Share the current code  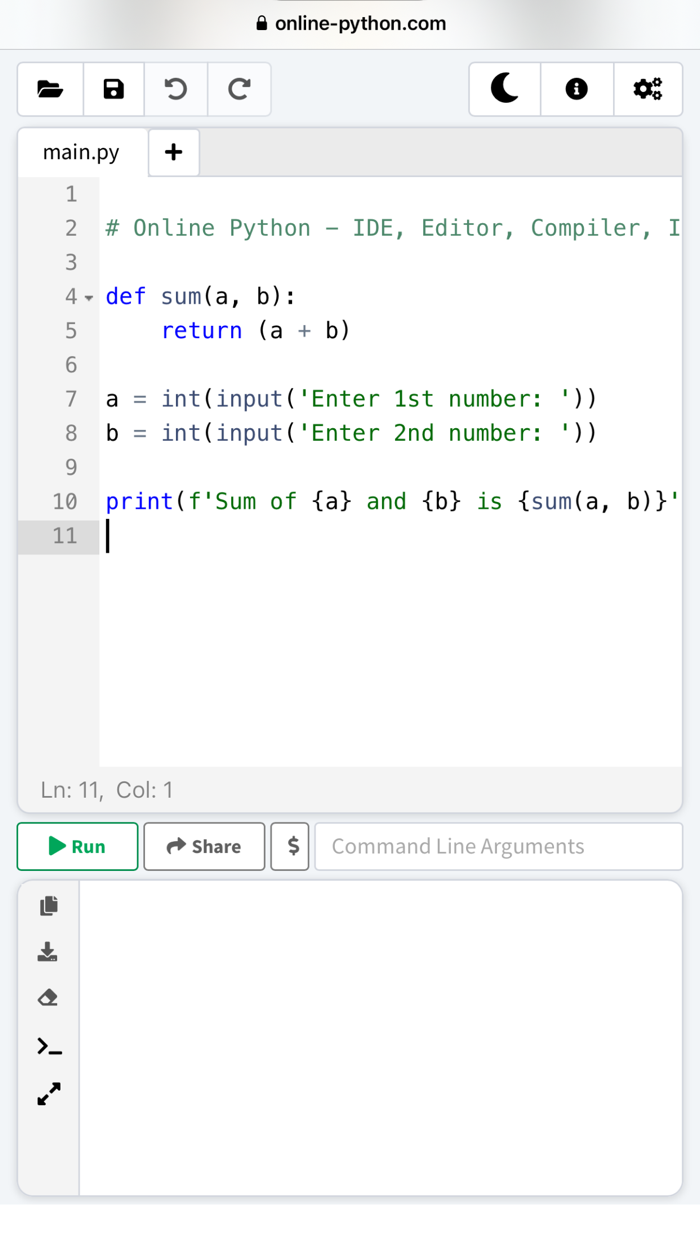click(x=204, y=846)
